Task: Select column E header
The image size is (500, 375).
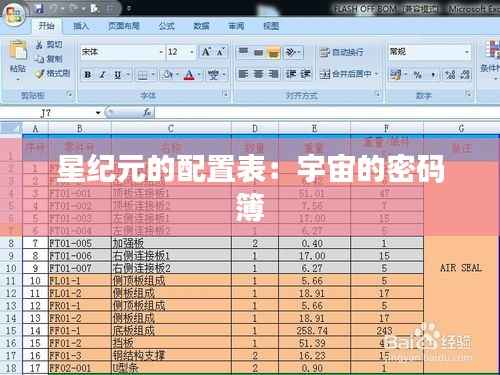Action: (314, 128)
